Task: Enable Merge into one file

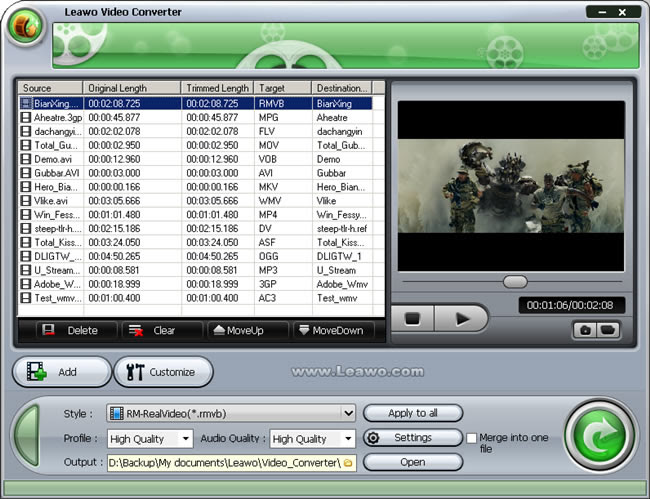Action: (x=472, y=438)
